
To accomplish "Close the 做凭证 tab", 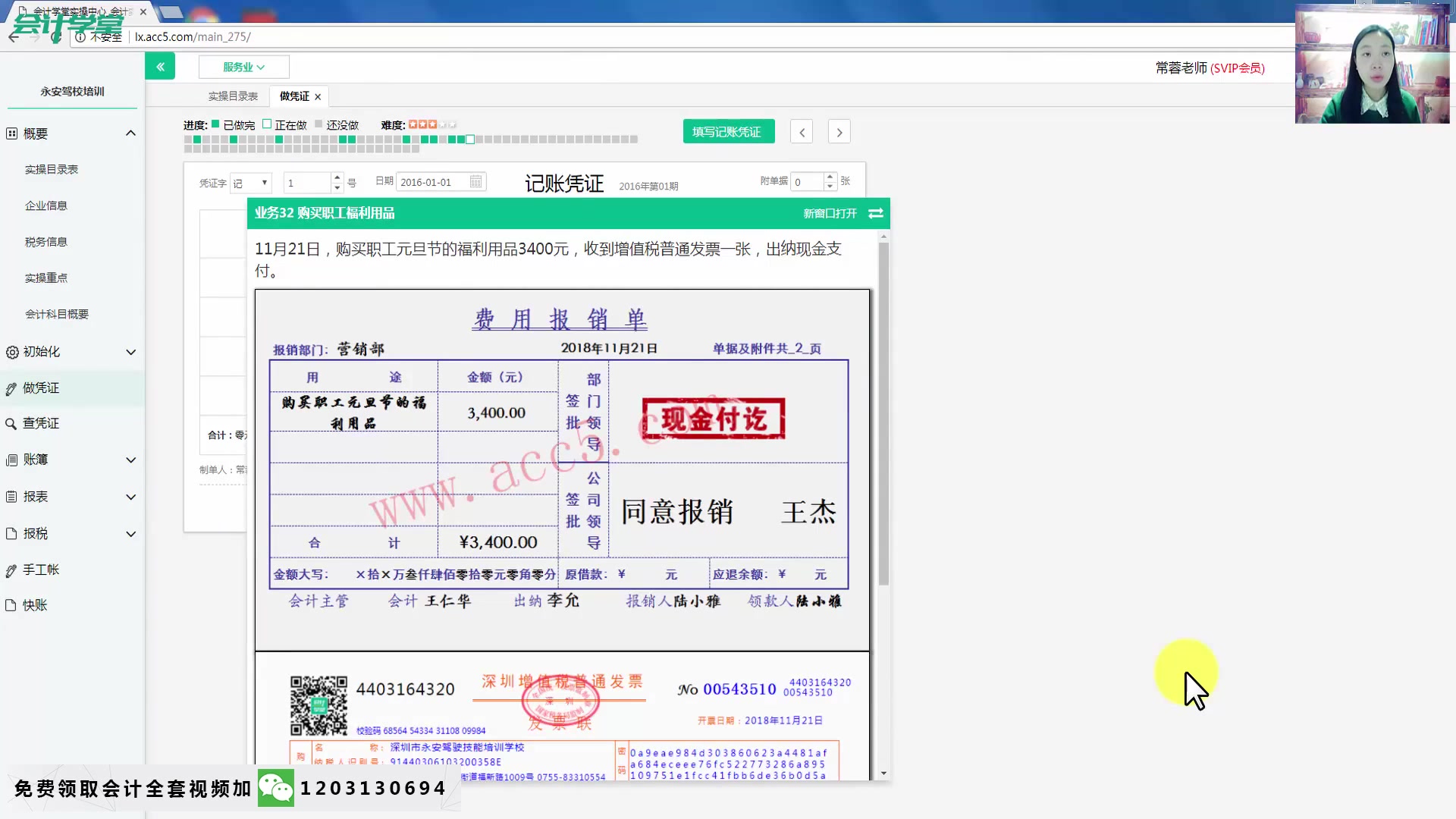I will (318, 96).
